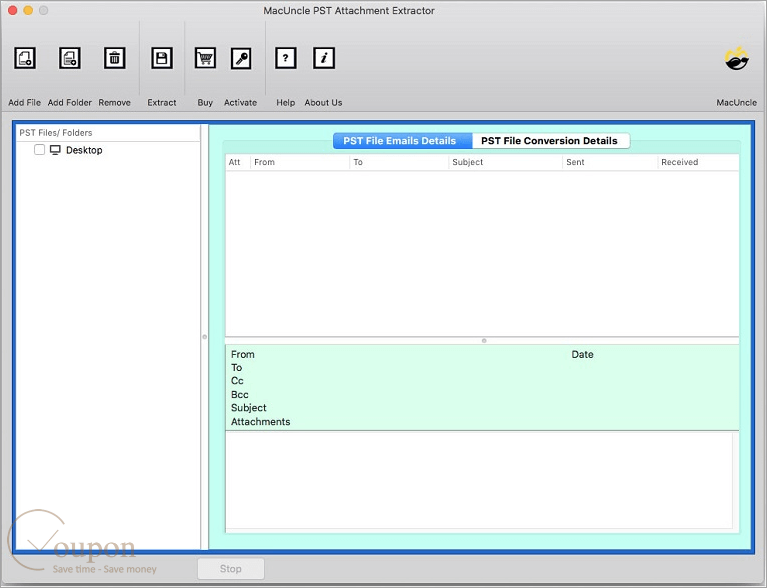The height and width of the screenshot is (588, 767).
Task: Click the Stop button
Action: [x=231, y=568]
